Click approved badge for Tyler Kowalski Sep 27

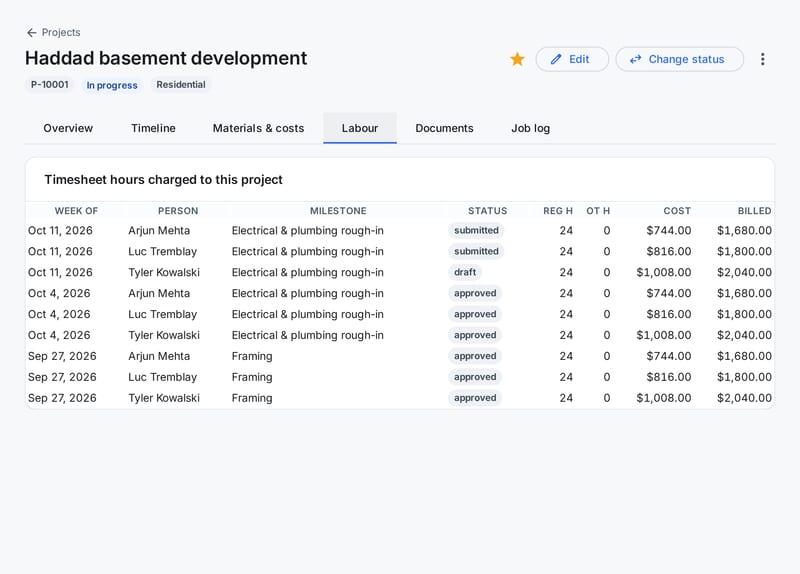475,398
